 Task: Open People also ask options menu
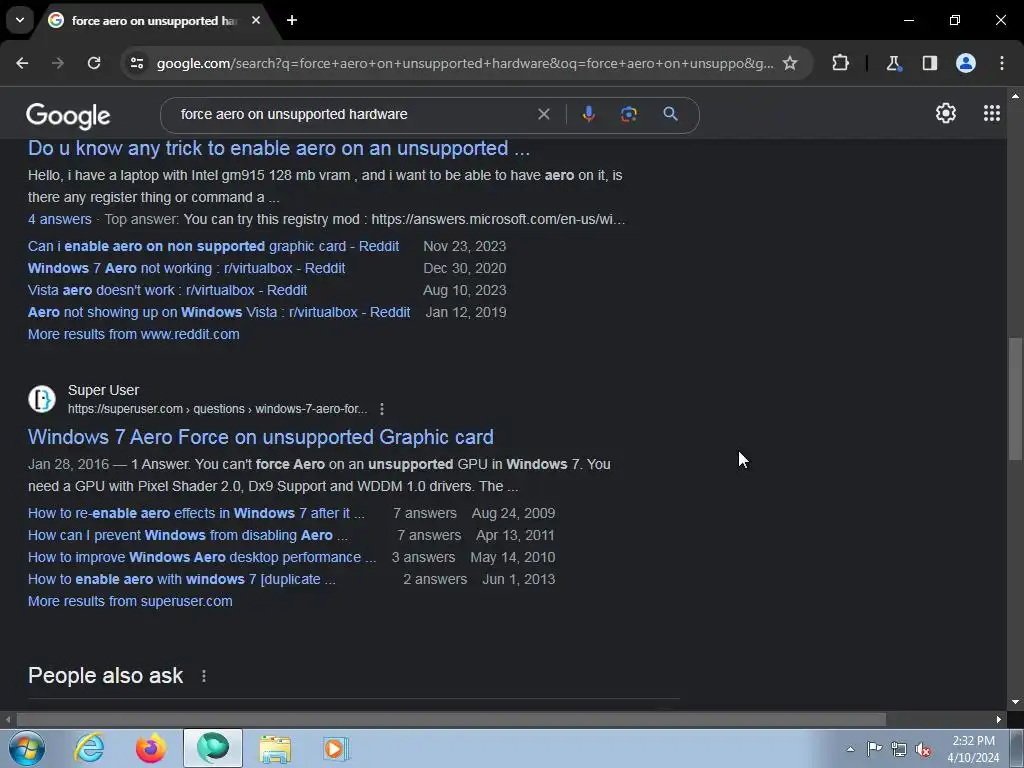pyautogui.click(x=204, y=676)
